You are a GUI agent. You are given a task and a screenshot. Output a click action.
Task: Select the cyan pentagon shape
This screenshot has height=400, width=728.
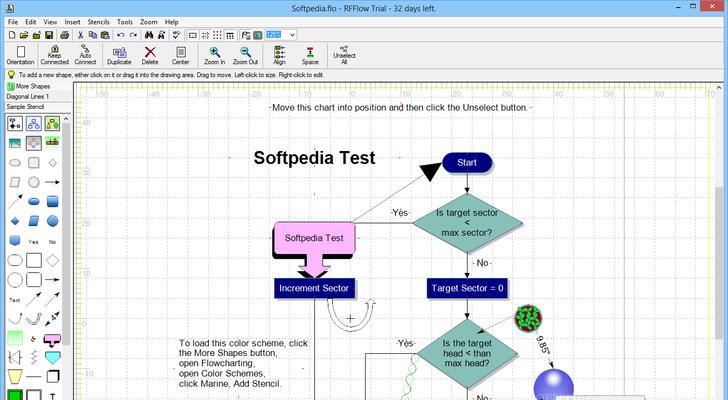point(52,358)
